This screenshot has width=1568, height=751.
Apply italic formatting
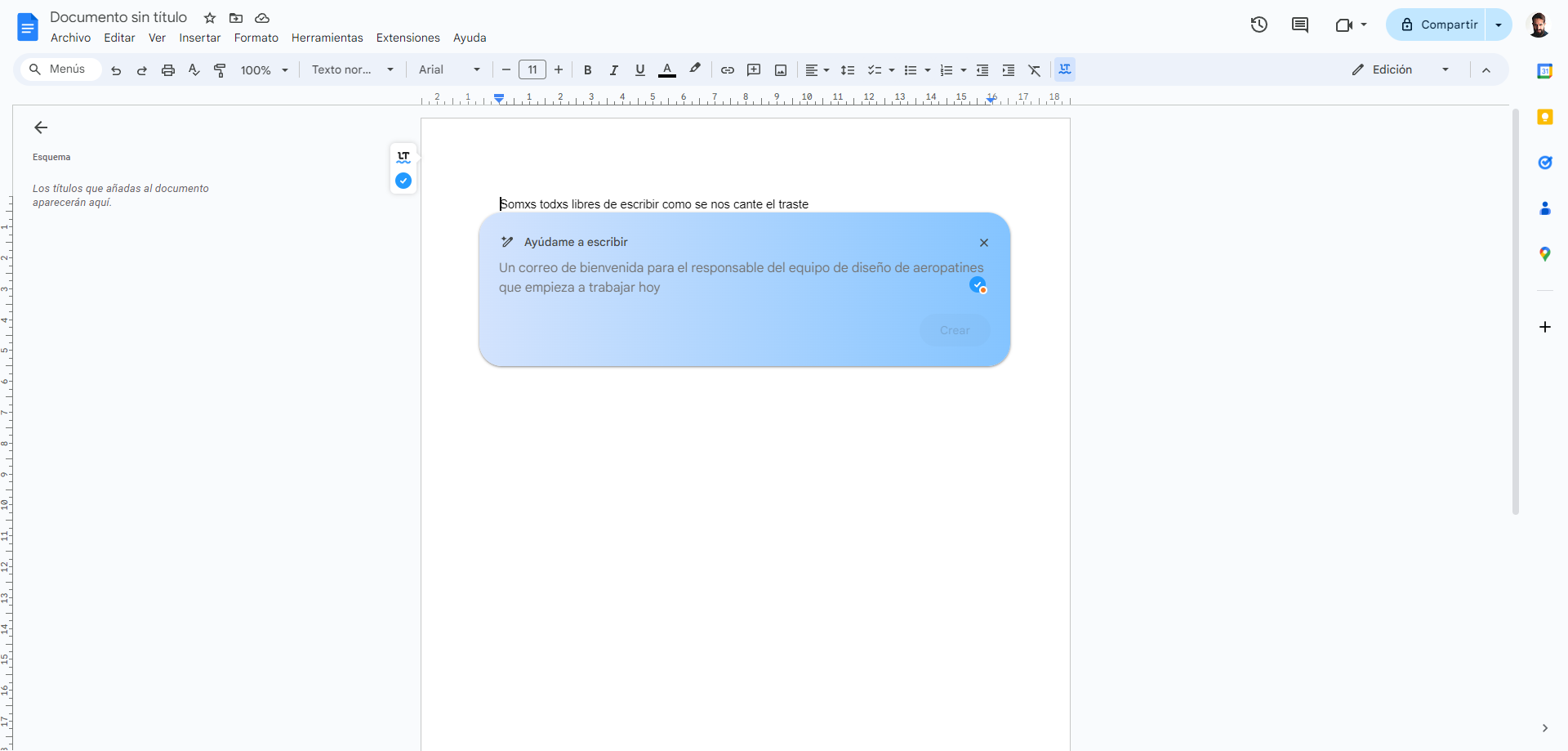(x=613, y=70)
